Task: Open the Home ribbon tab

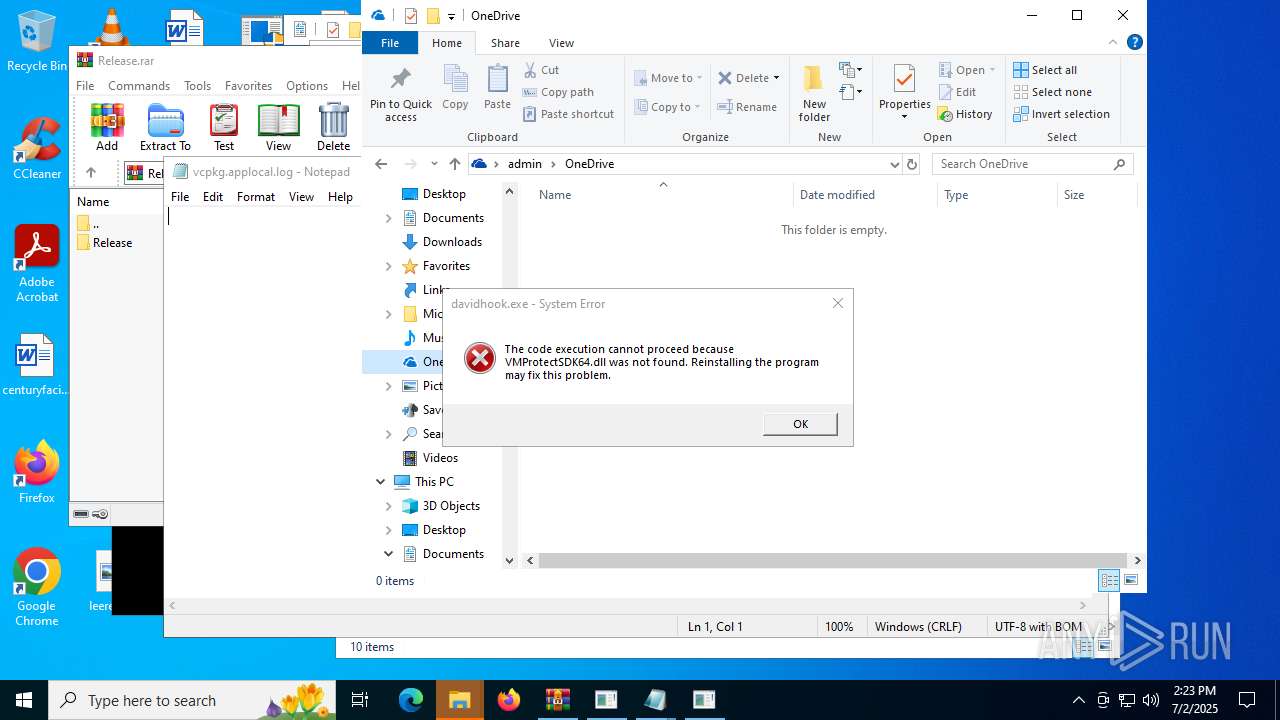Action: [x=447, y=43]
